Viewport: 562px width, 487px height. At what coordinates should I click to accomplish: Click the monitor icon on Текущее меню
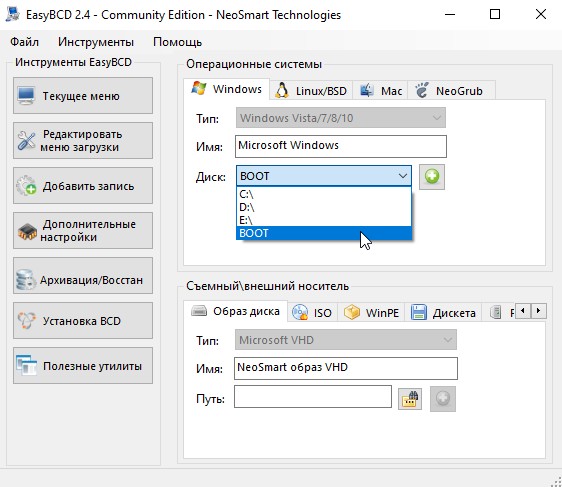pos(26,96)
